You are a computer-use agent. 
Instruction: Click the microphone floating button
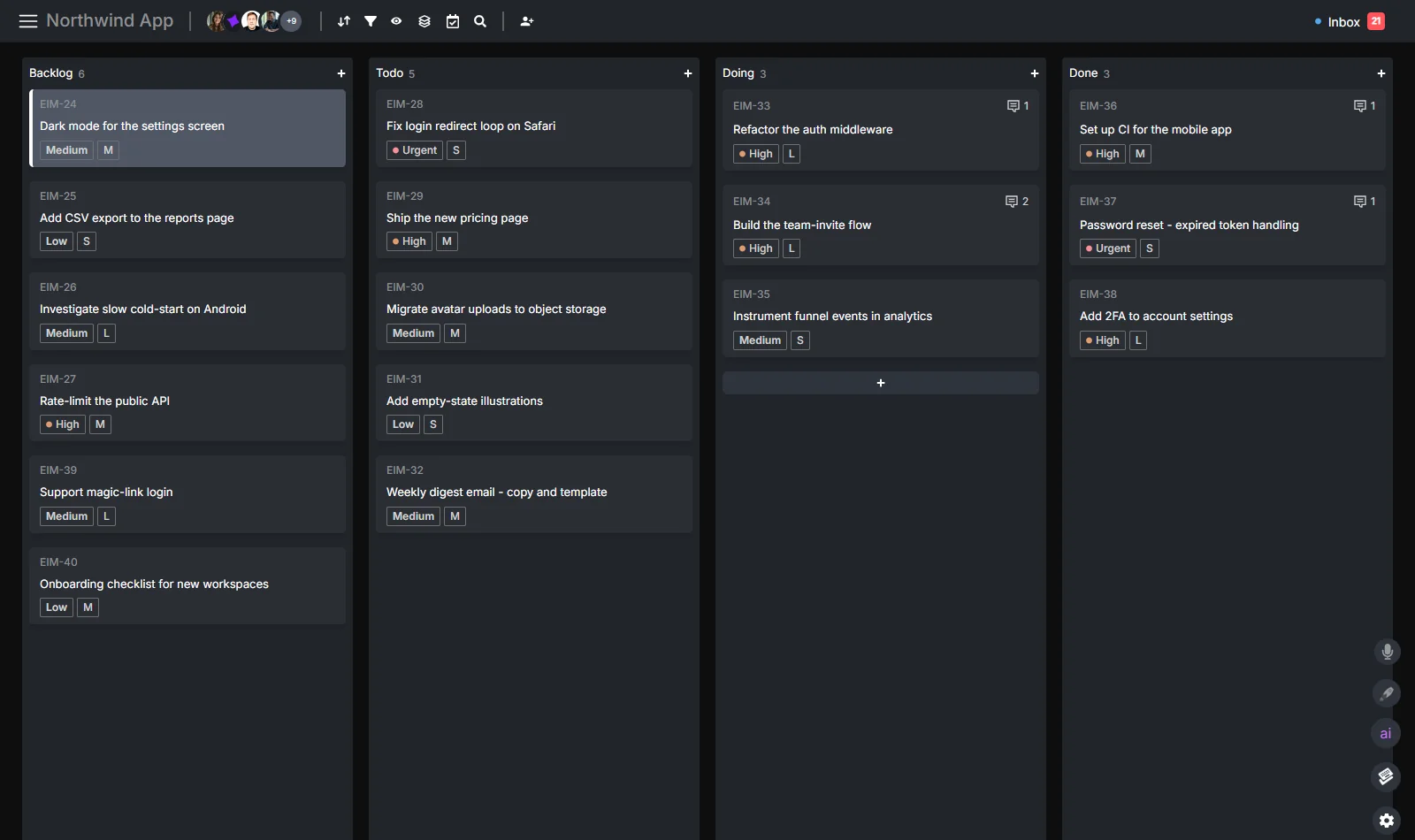[1387, 652]
